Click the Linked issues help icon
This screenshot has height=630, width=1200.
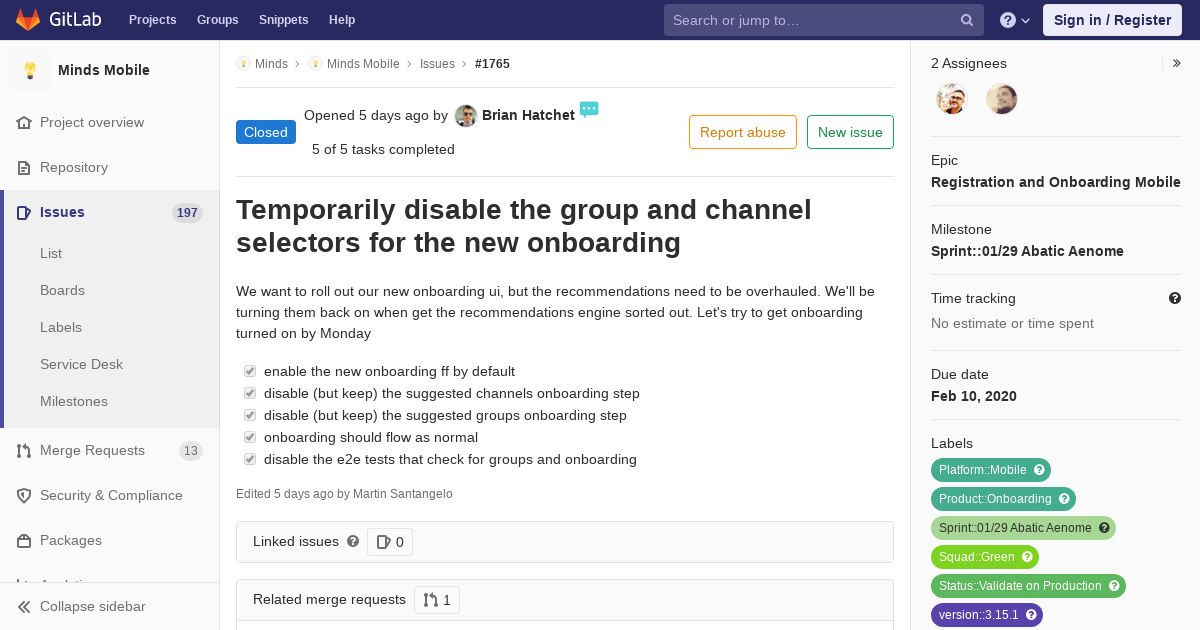click(353, 541)
